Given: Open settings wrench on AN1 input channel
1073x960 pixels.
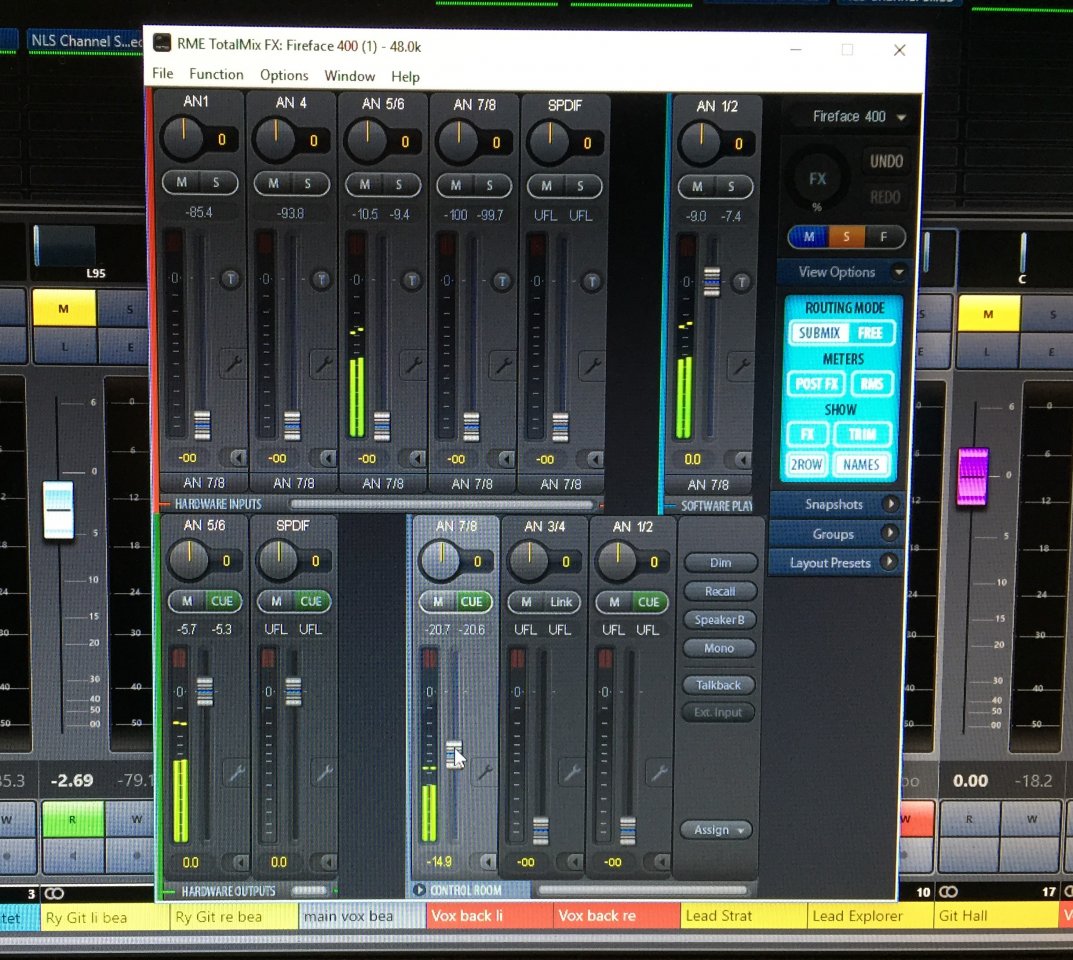Looking at the screenshot, I should 233,363.
